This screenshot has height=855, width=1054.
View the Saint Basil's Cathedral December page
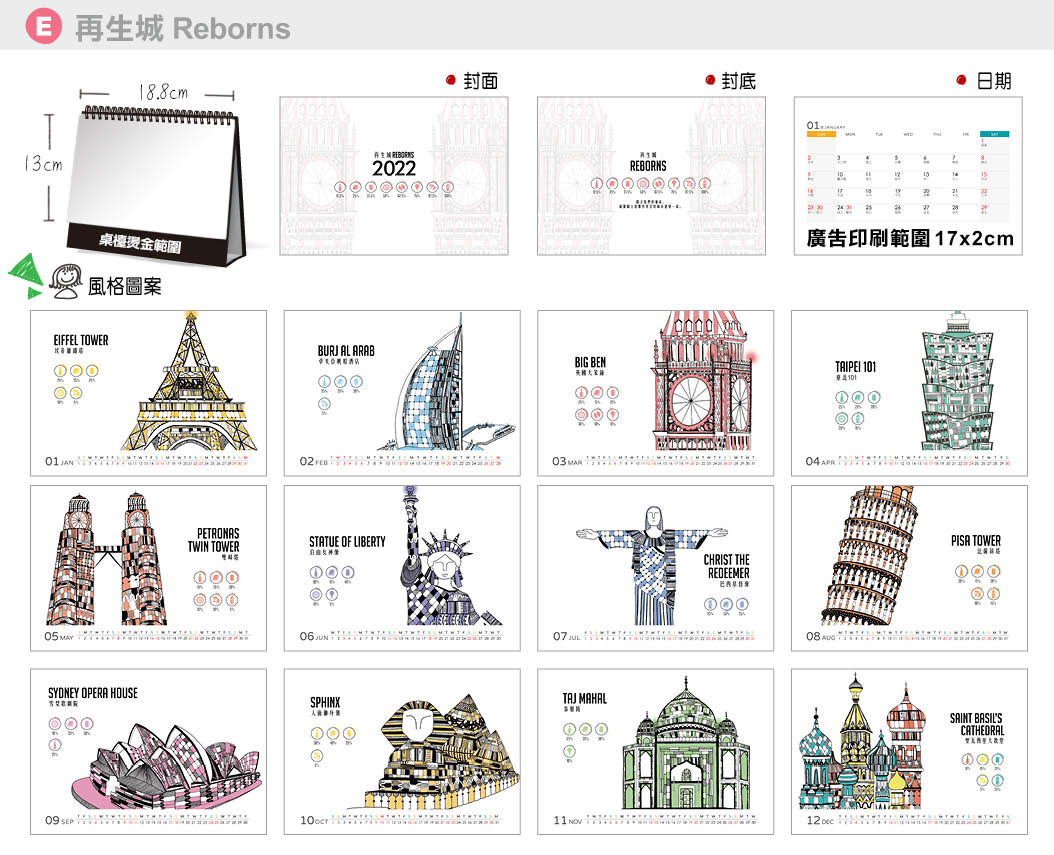[909, 751]
